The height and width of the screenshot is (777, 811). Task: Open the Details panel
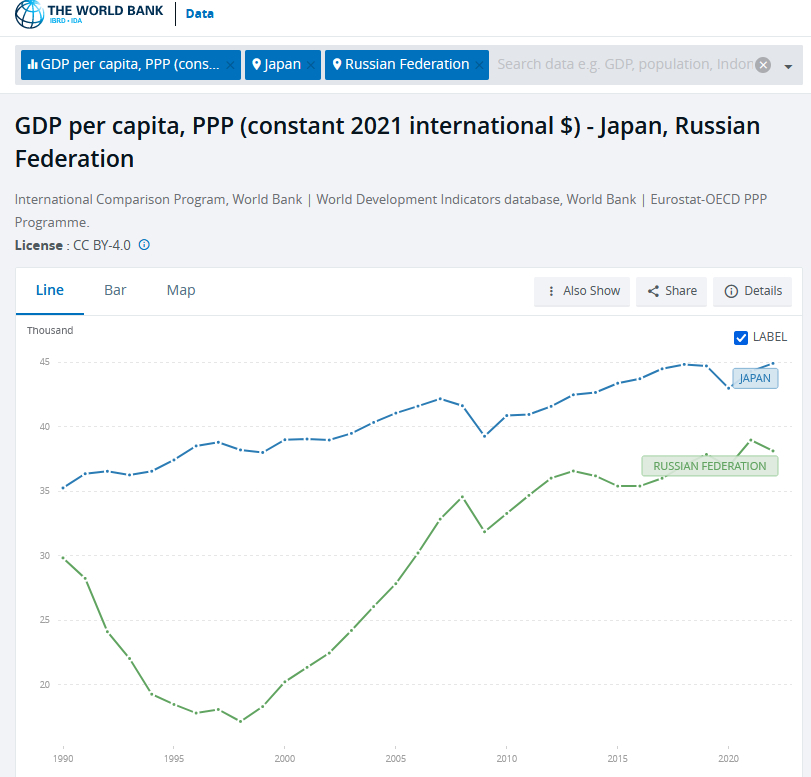click(752, 291)
